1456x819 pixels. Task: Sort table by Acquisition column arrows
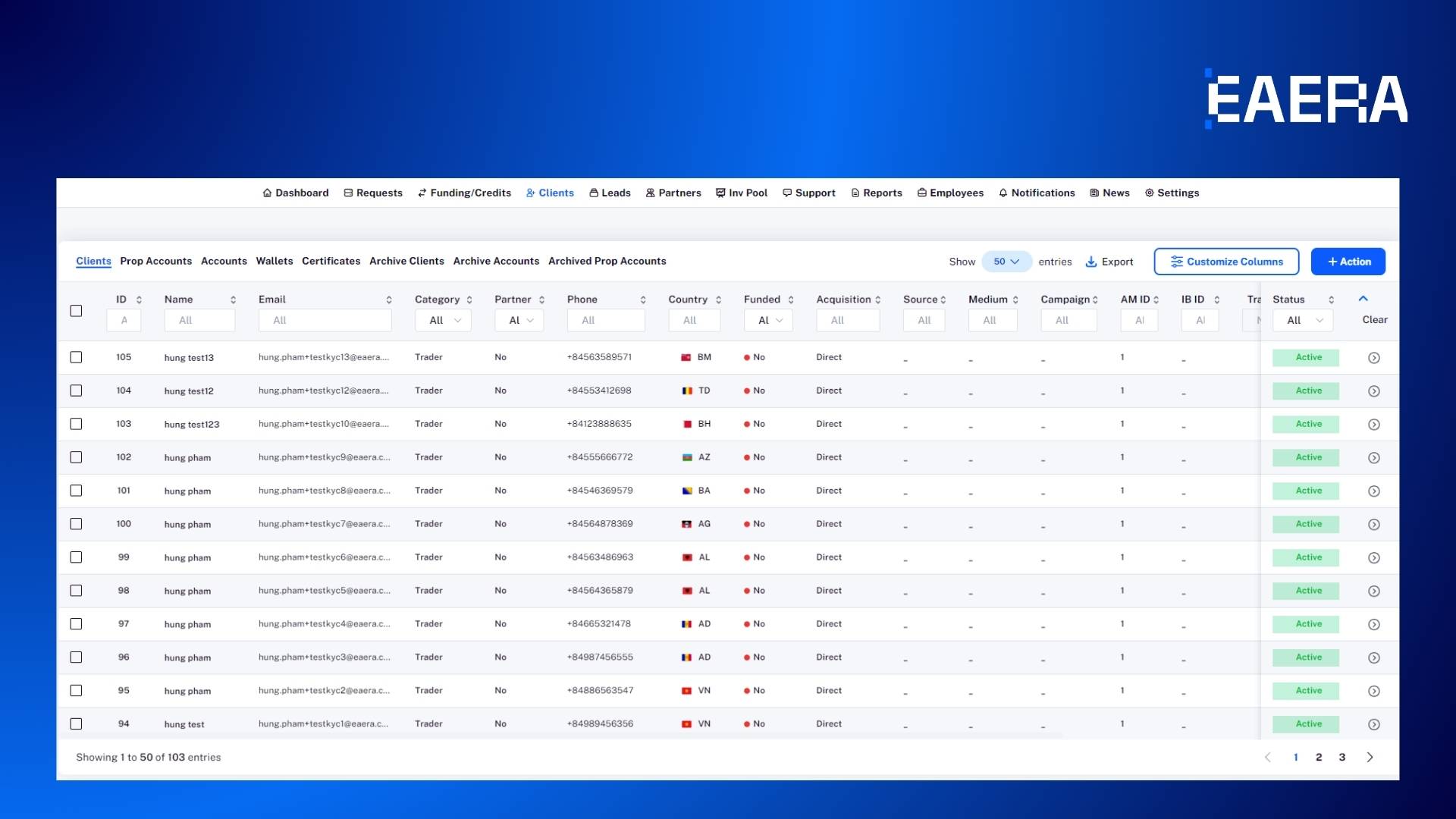[x=878, y=300]
